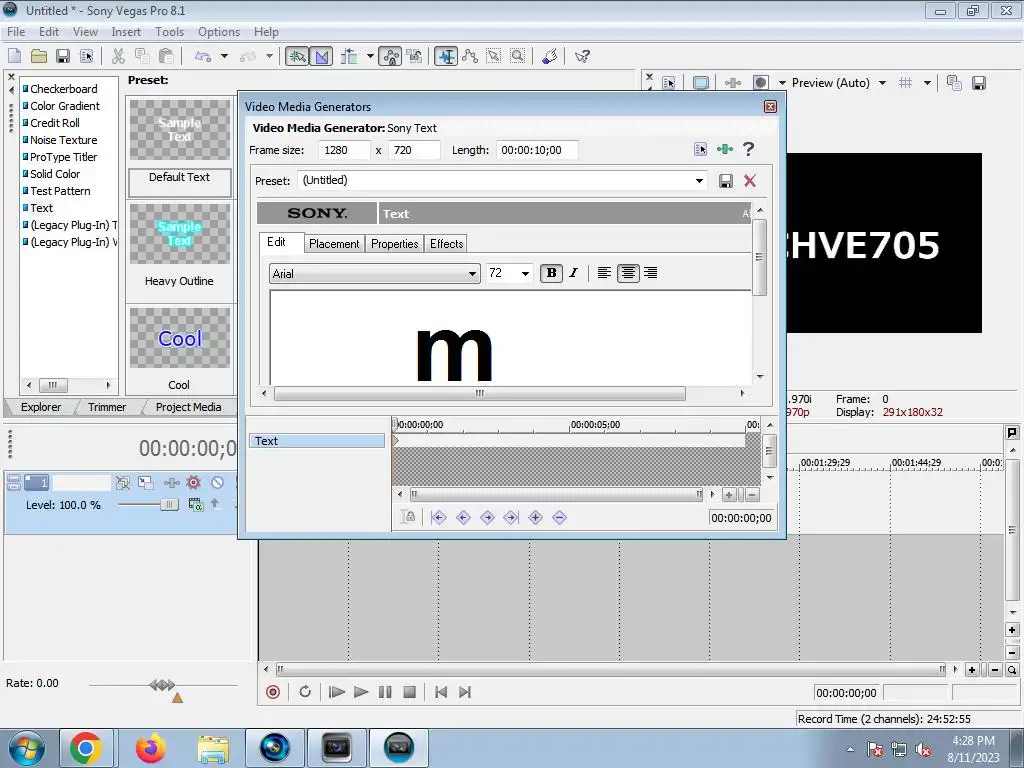This screenshot has width=1024, height=768.
Task: Align text right in the editor
Action: [650, 273]
